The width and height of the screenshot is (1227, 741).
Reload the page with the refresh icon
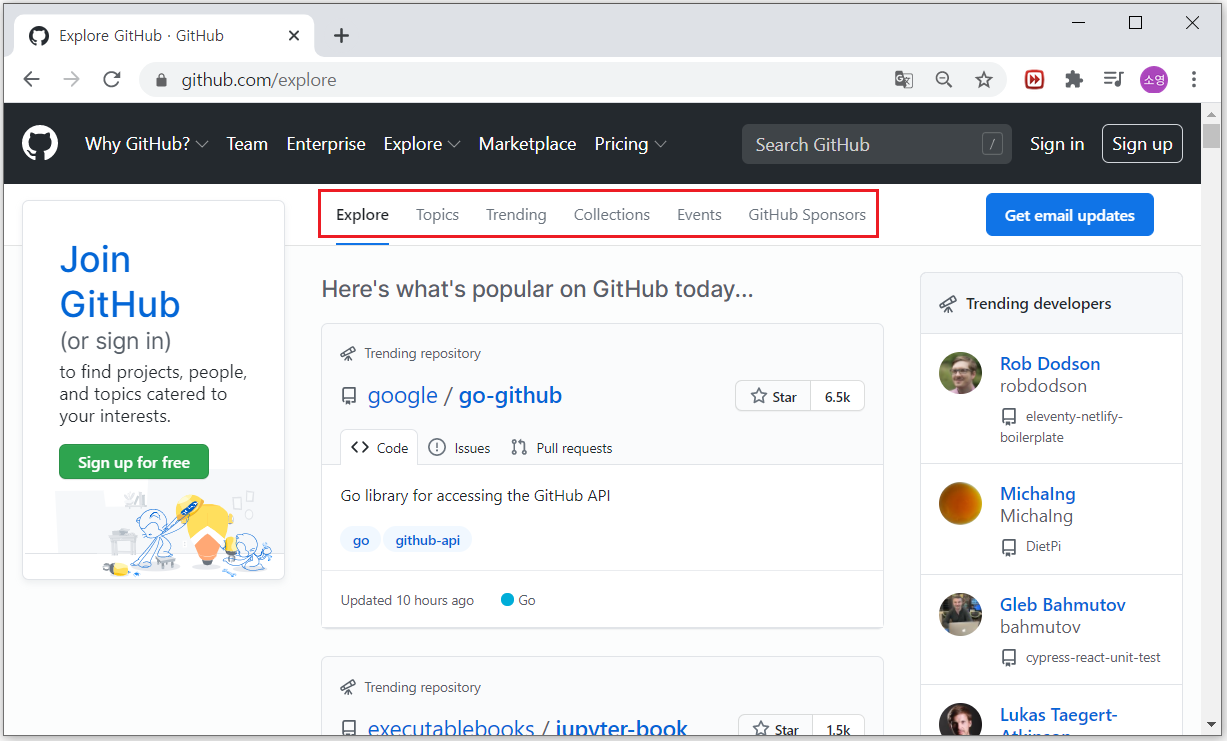112,80
